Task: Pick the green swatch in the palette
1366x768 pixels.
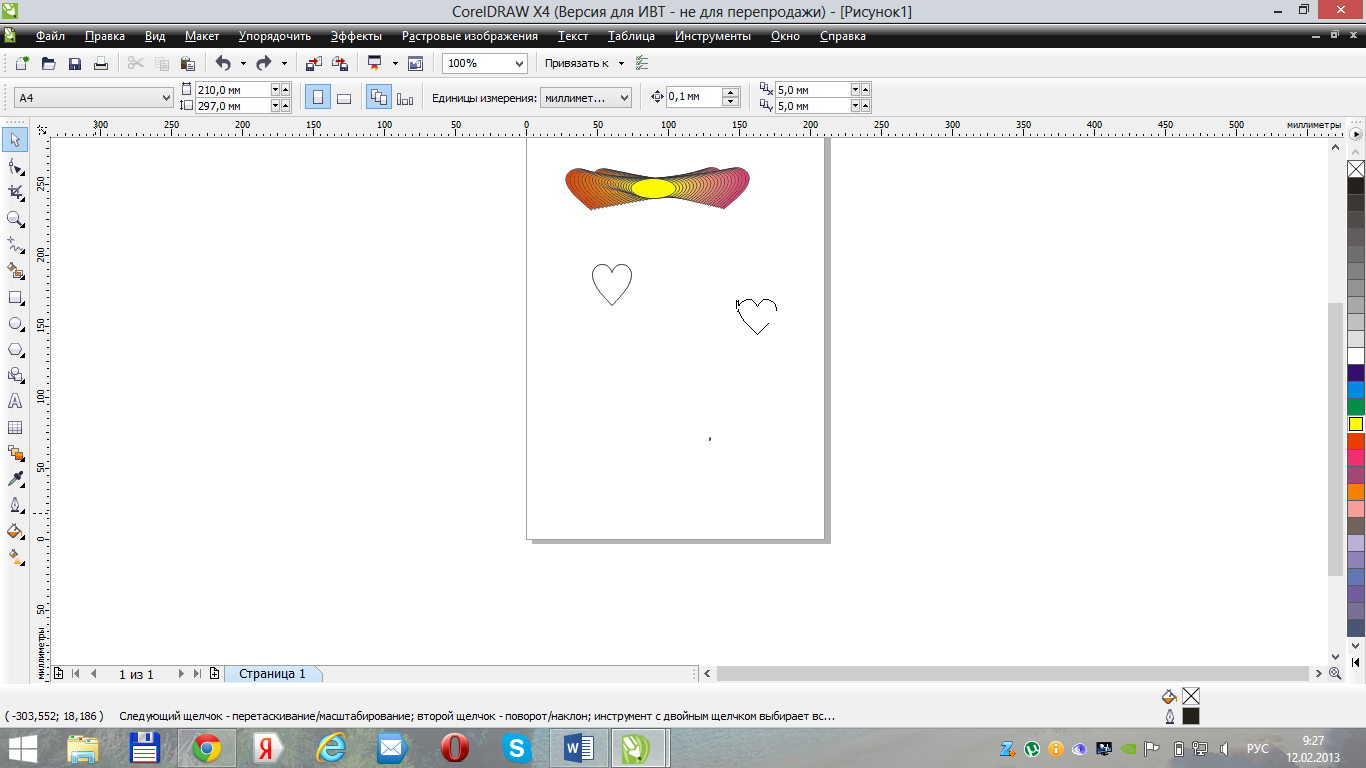Action: click(x=1356, y=407)
